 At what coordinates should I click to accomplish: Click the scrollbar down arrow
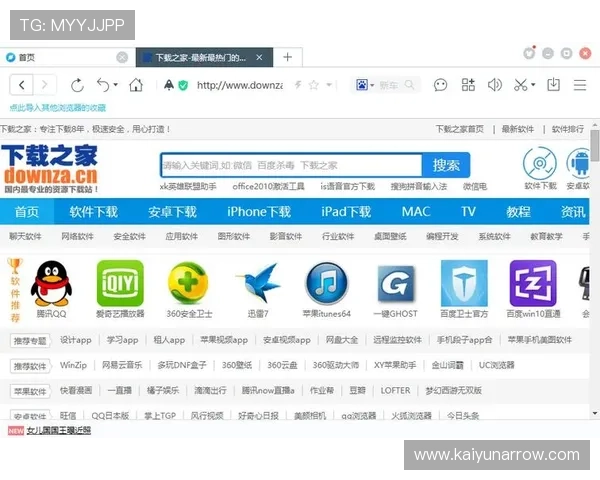[x=595, y=413]
